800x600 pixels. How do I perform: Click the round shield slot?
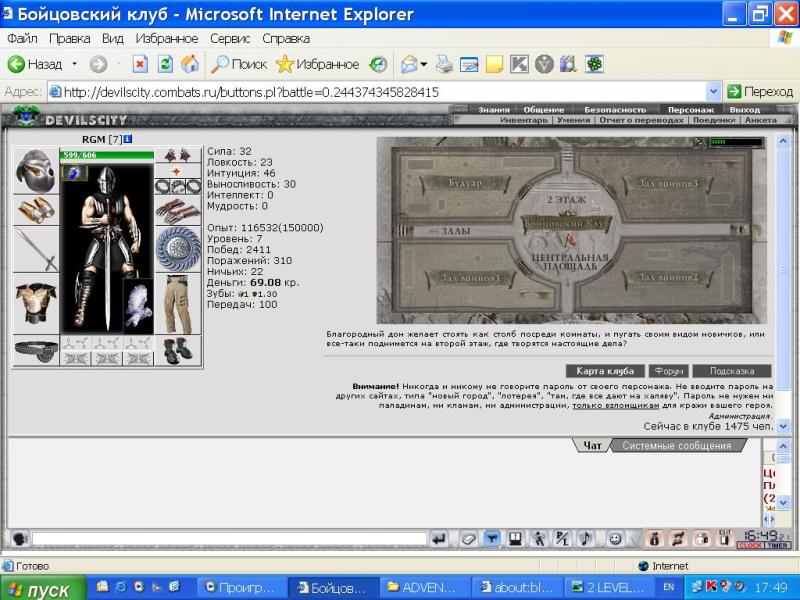178,249
